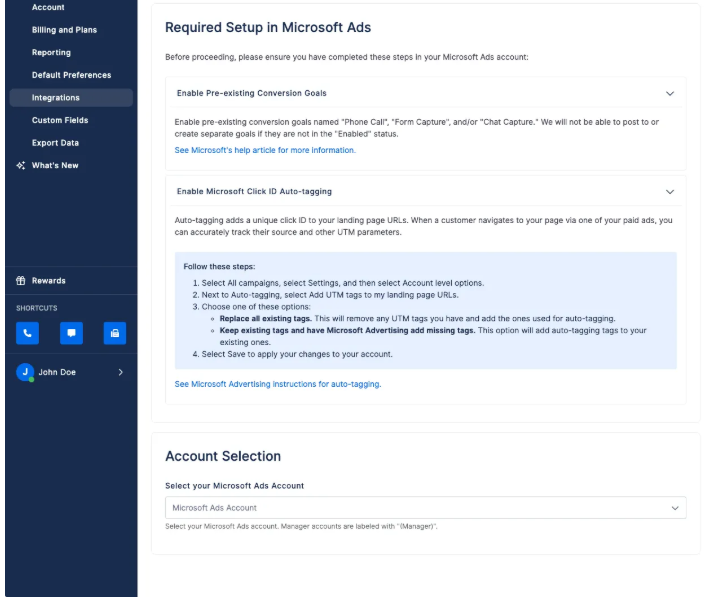Viewport: 704px width, 601px height.
Task: Open the Export Data page
Action: click(55, 143)
